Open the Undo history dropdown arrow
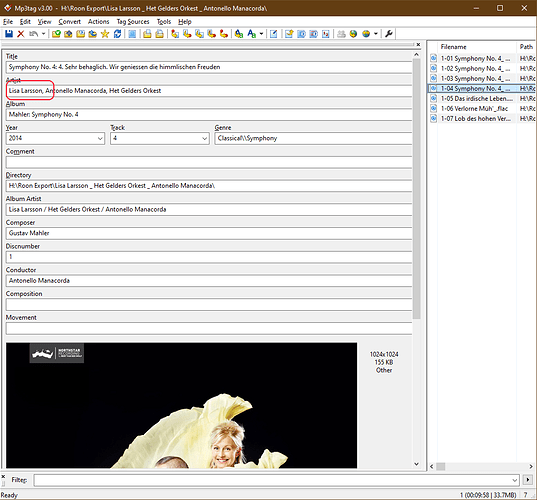 pyautogui.click(x=43, y=34)
